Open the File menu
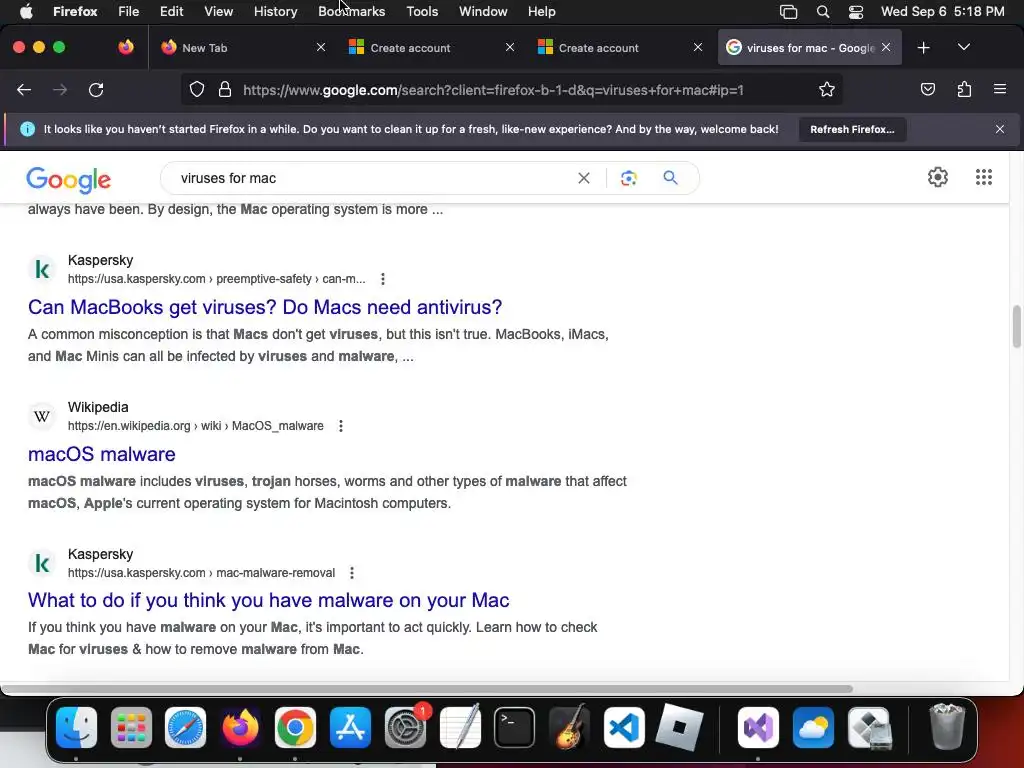1024x768 pixels. pyautogui.click(x=128, y=11)
